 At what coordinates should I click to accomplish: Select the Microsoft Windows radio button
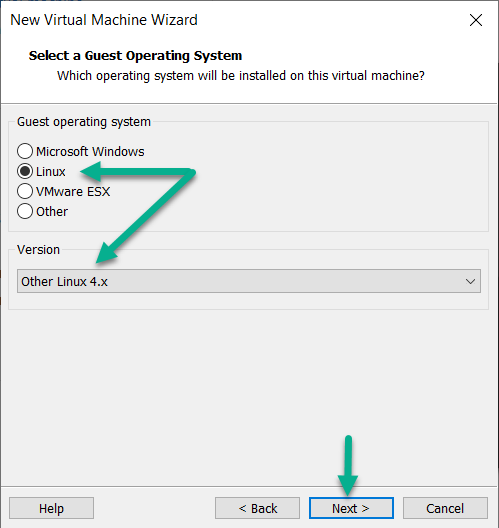point(25,151)
